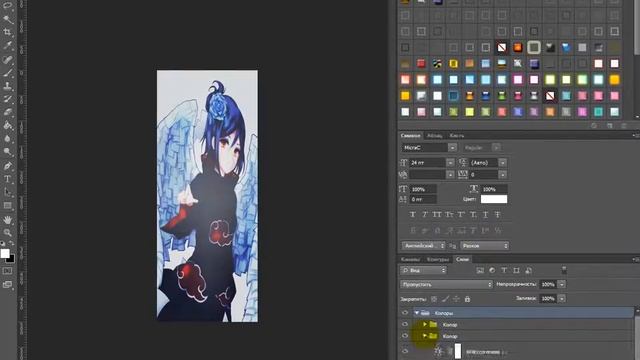Toggle faux bold text style
The width and height of the screenshot is (640, 360).
(x=413, y=214)
